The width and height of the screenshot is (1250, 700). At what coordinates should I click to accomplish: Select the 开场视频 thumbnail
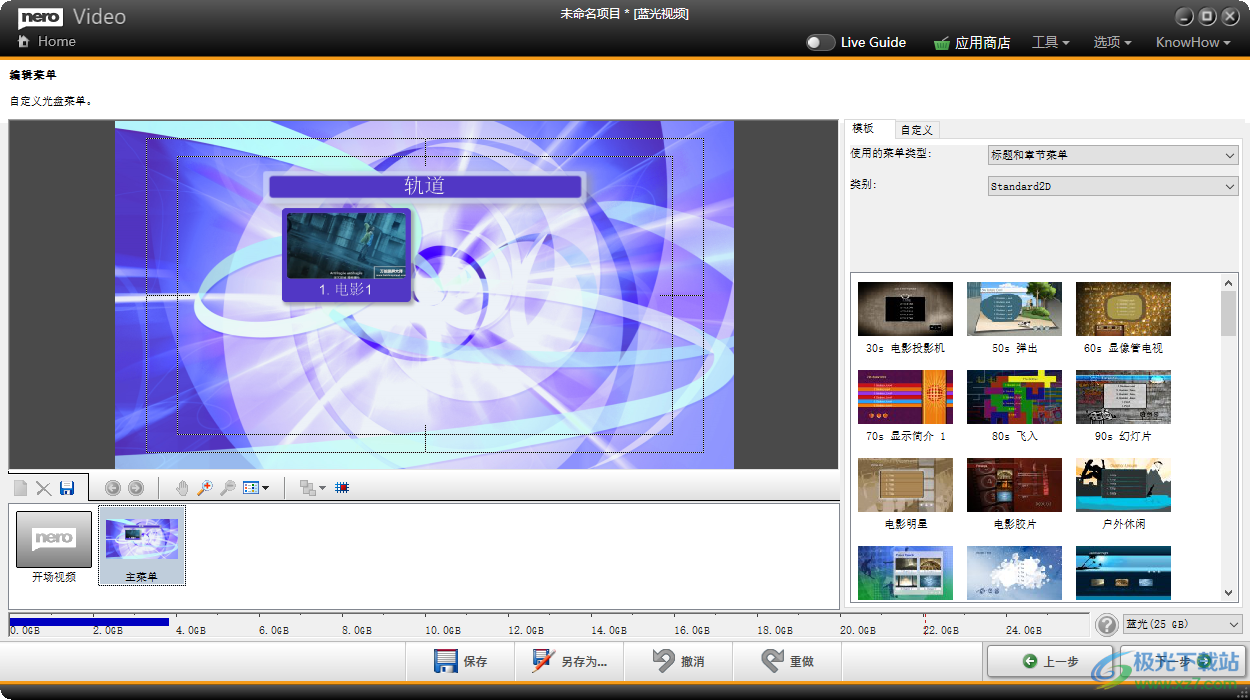54,547
